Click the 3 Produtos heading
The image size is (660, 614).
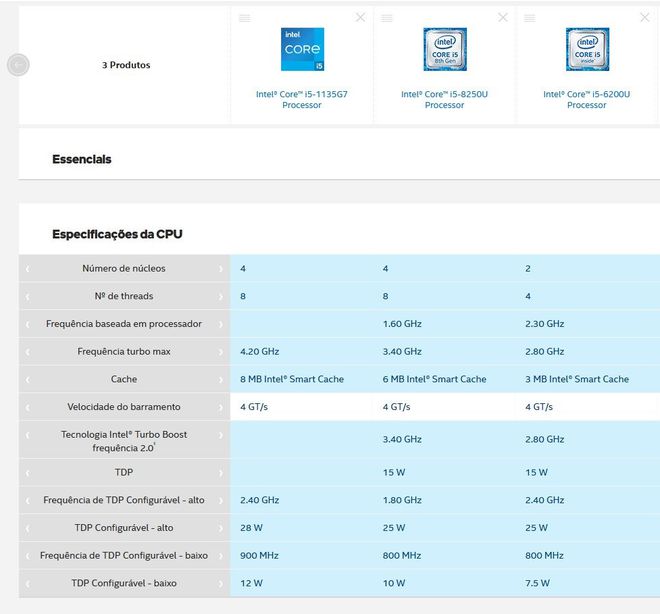click(126, 65)
